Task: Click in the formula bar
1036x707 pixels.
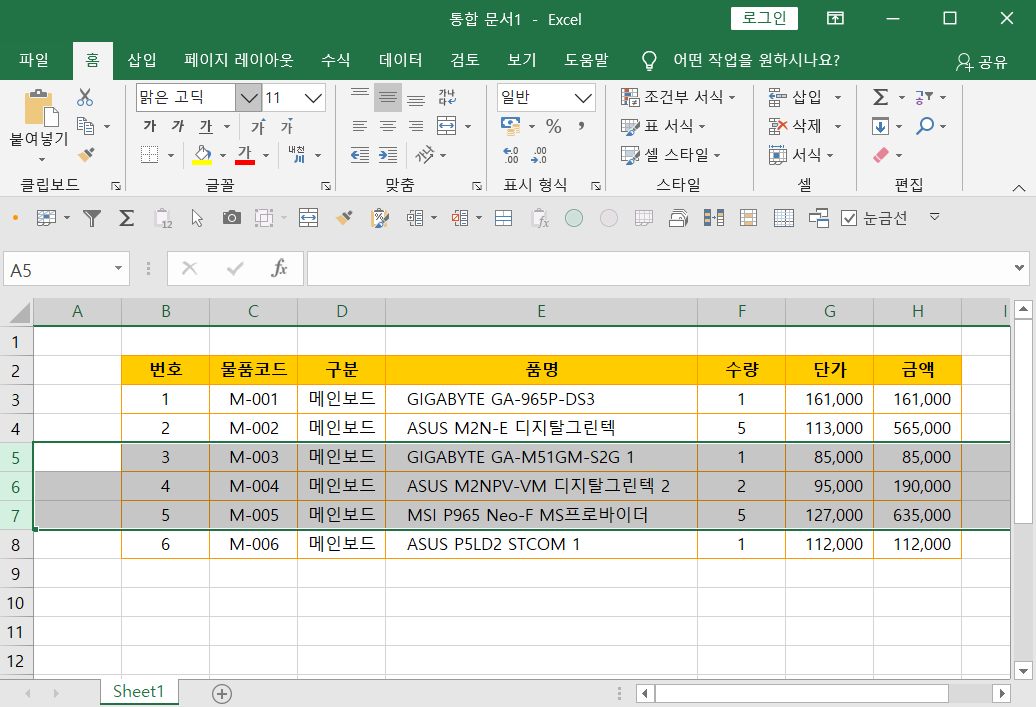Action: [x=659, y=268]
